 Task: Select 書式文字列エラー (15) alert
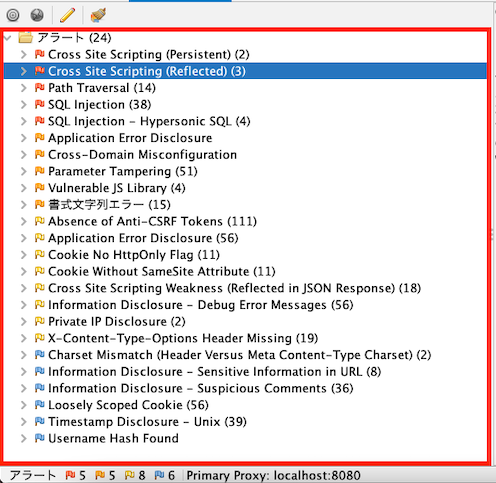coord(109,204)
